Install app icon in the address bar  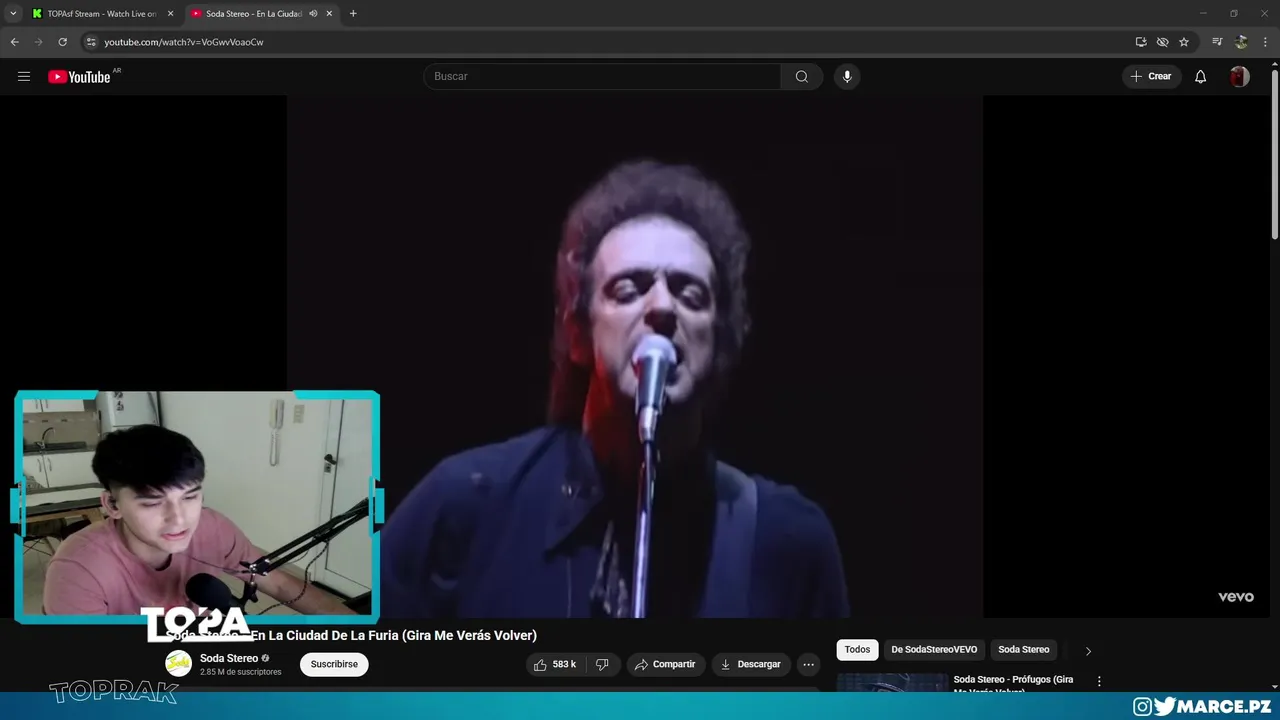coord(1141,42)
